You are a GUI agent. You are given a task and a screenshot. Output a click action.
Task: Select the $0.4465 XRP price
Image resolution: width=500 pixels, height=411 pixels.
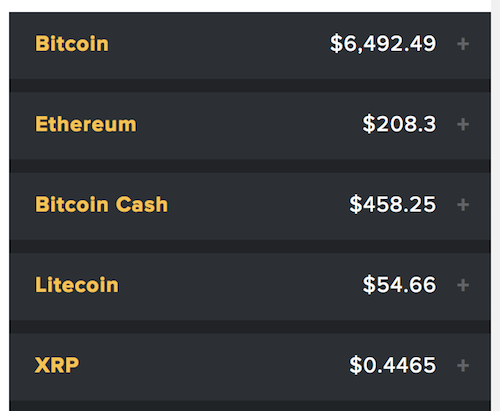coord(393,365)
